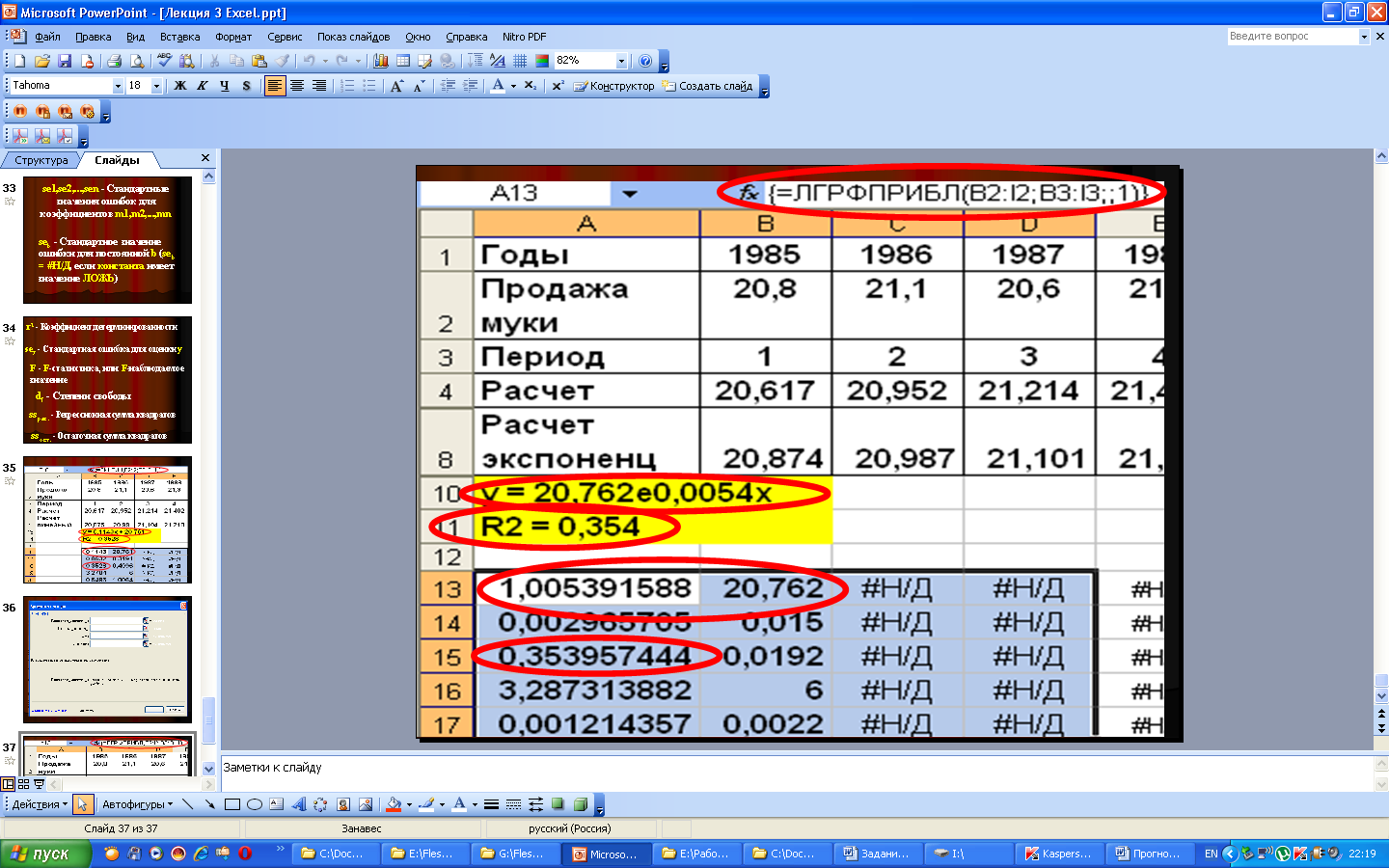
Task: Click the Undo arrow
Action: [309, 61]
